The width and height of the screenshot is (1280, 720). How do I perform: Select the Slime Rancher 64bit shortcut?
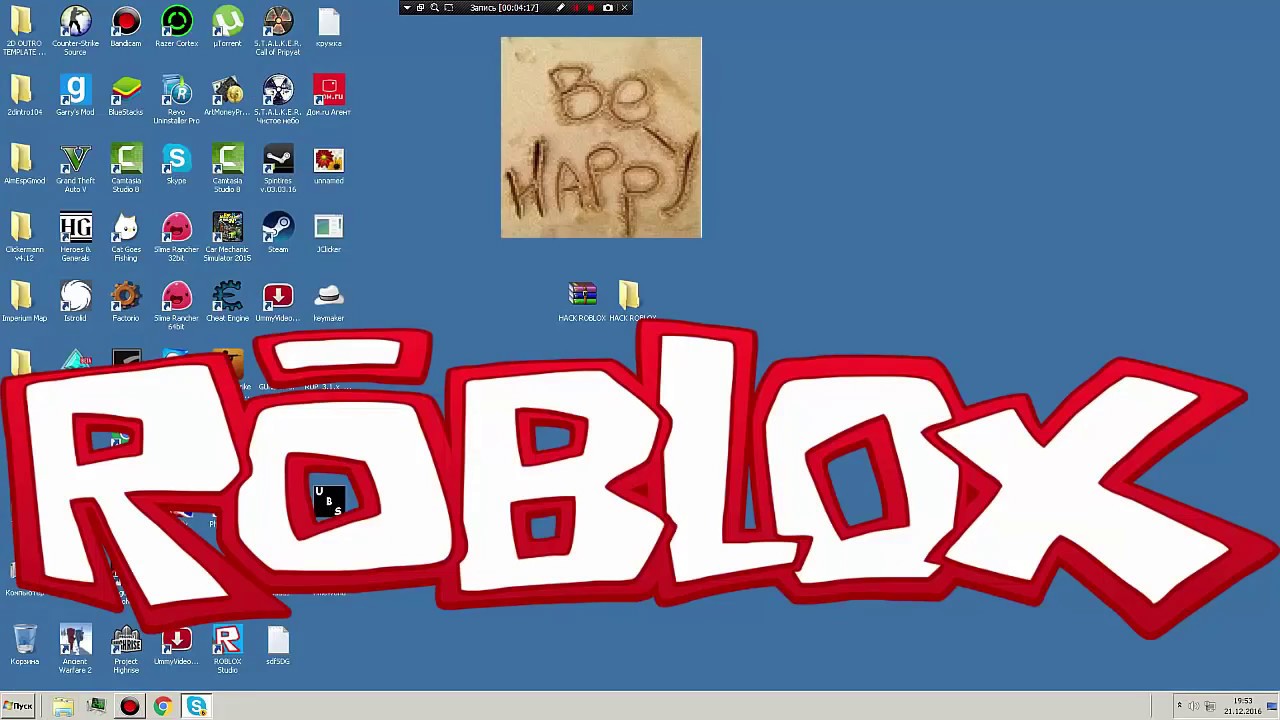pyautogui.click(x=177, y=305)
